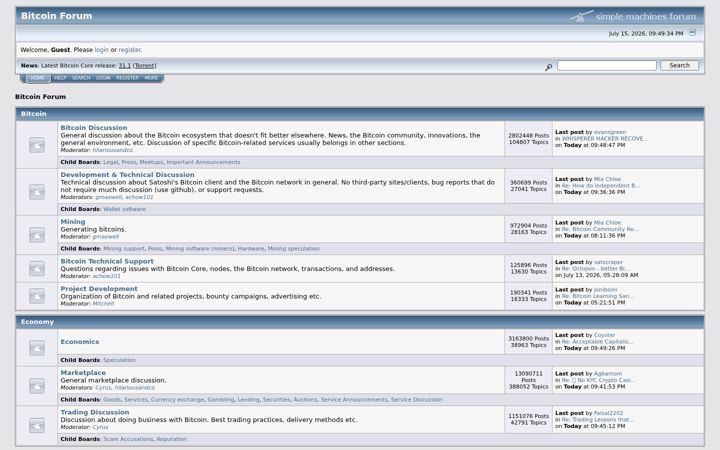Open the Economics board

[79, 342]
